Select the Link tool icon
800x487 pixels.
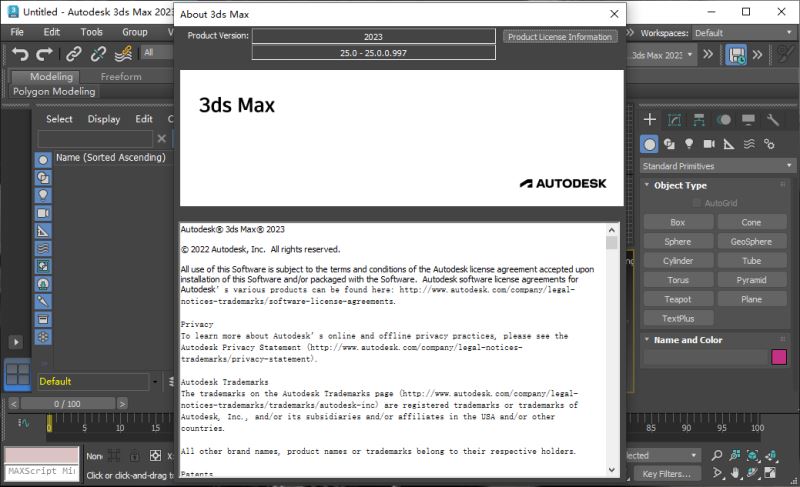point(73,54)
